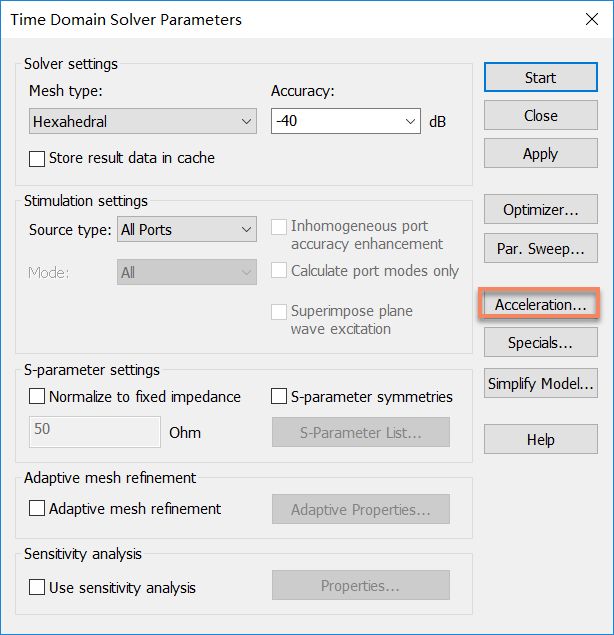Open Par. Sweep dialog
This screenshot has width=614, height=635.
[x=540, y=248]
